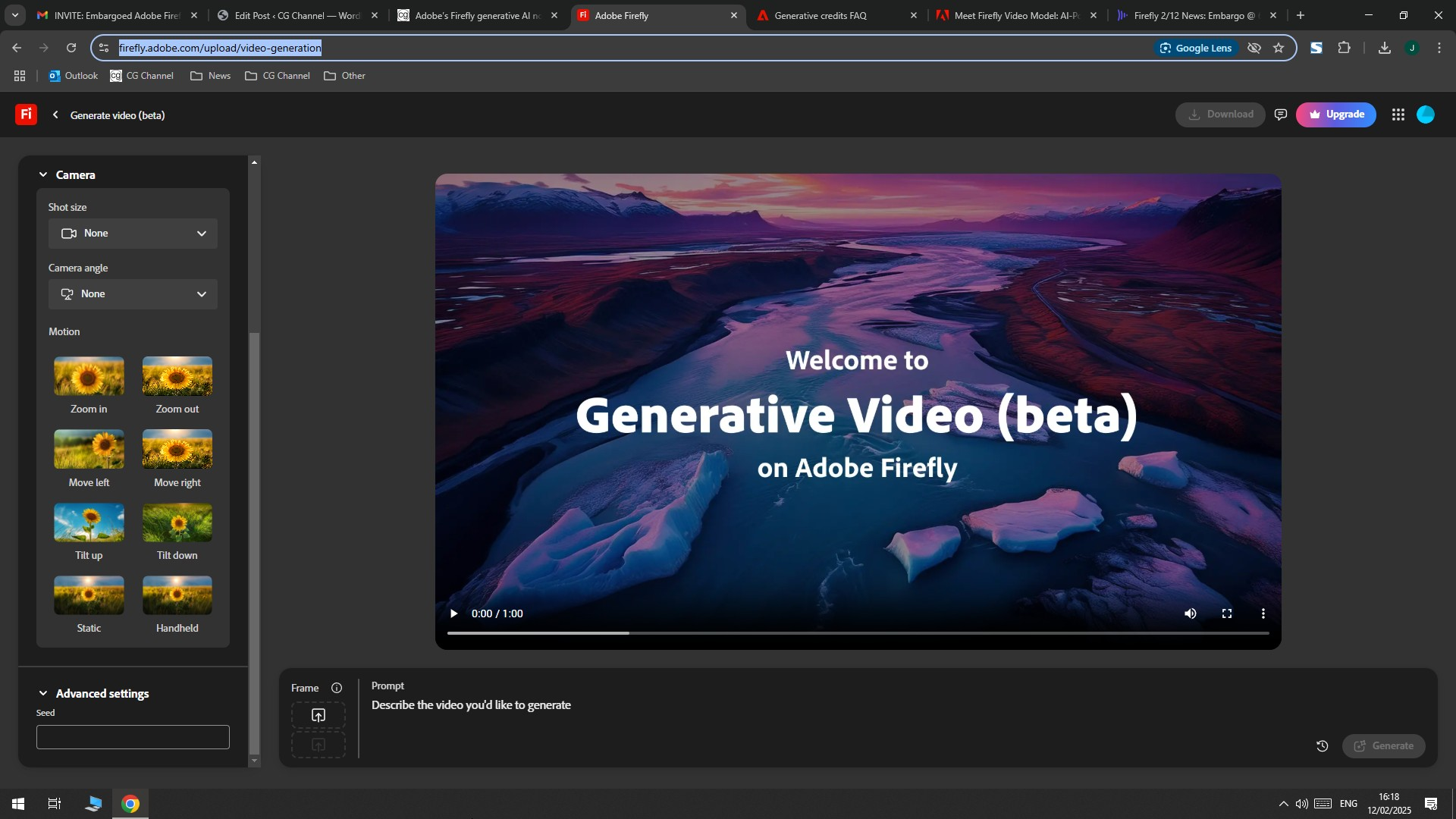Open the Adobe apps grid menu

tap(1398, 115)
